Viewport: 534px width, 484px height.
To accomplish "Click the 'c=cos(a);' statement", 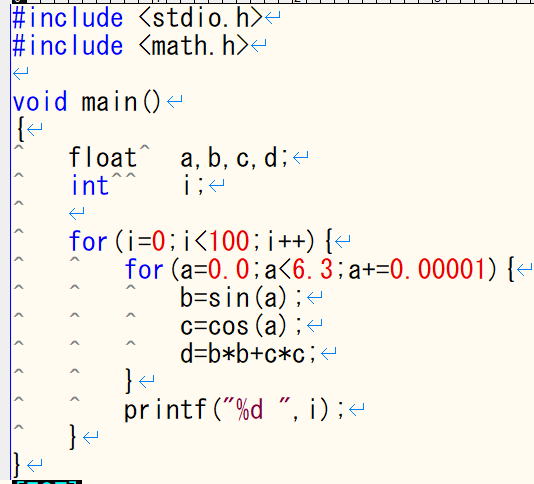I will point(241,326).
